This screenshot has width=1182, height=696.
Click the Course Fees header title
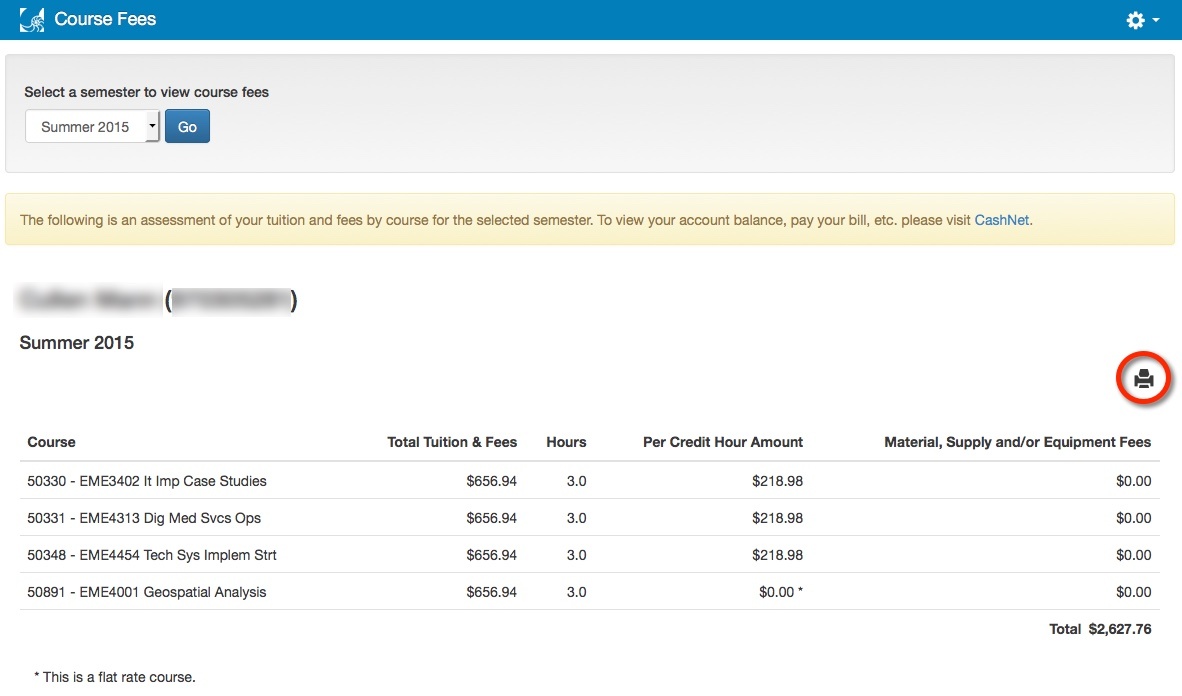point(105,19)
